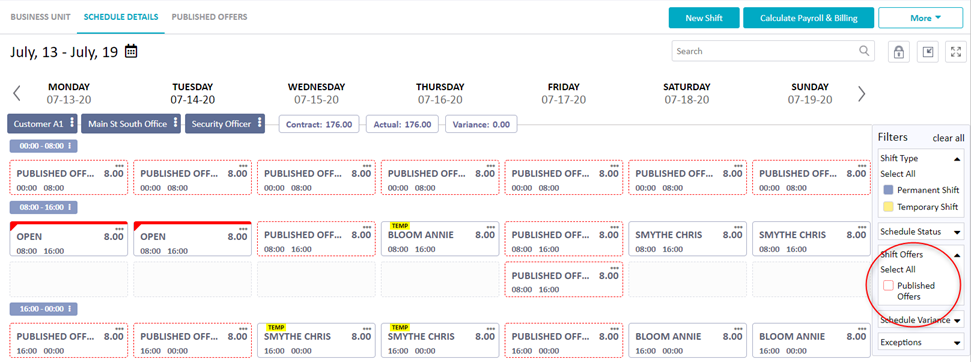
Task: Click empty Wednesday slot under 08:00 row
Action: [x=316, y=280]
